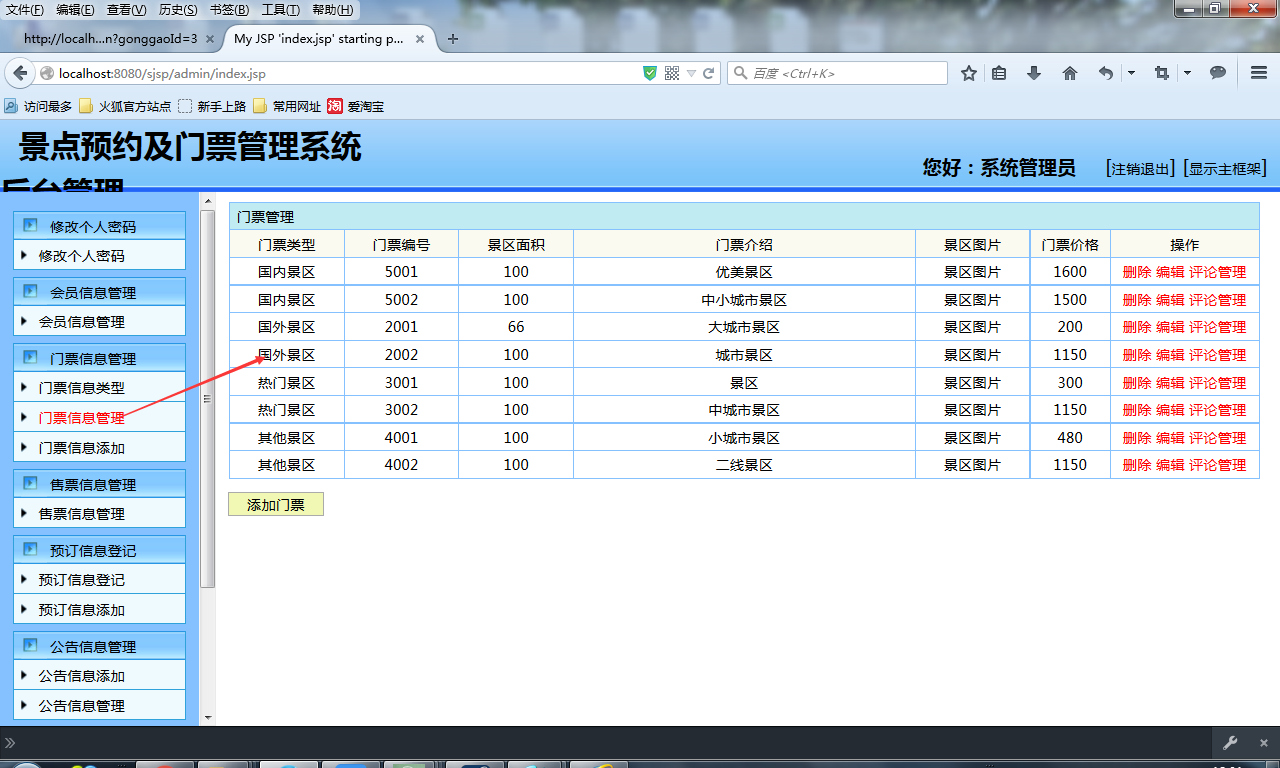Open downloads via the down arrow icon
Viewport: 1280px width, 768px height.
(1034, 73)
